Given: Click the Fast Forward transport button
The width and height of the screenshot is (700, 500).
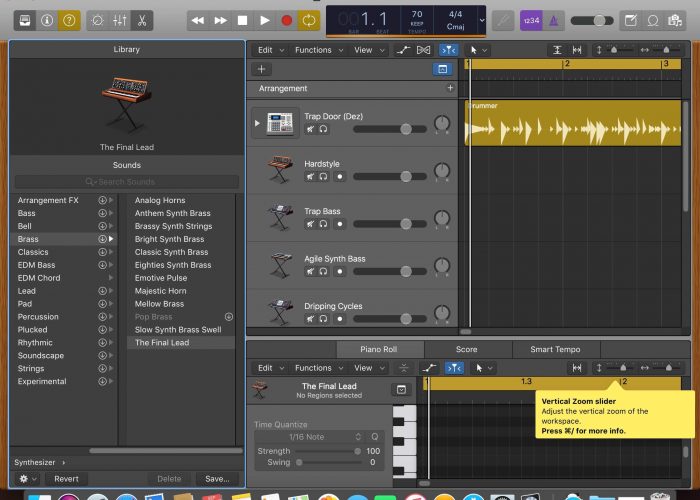Looking at the screenshot, I should pos(220,21).
